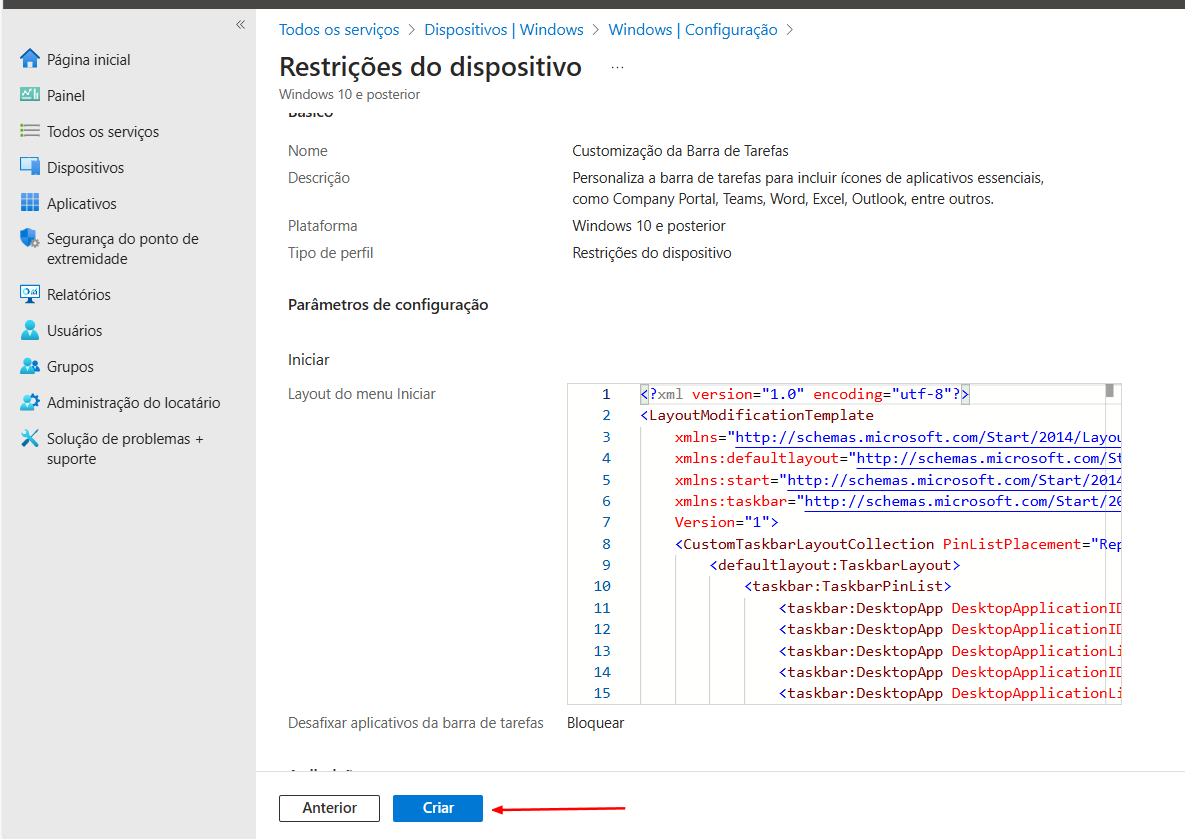1185x839 pixels.
Task: Click the schemas.microsoft.com link on line 3
Action: [927, 437]
